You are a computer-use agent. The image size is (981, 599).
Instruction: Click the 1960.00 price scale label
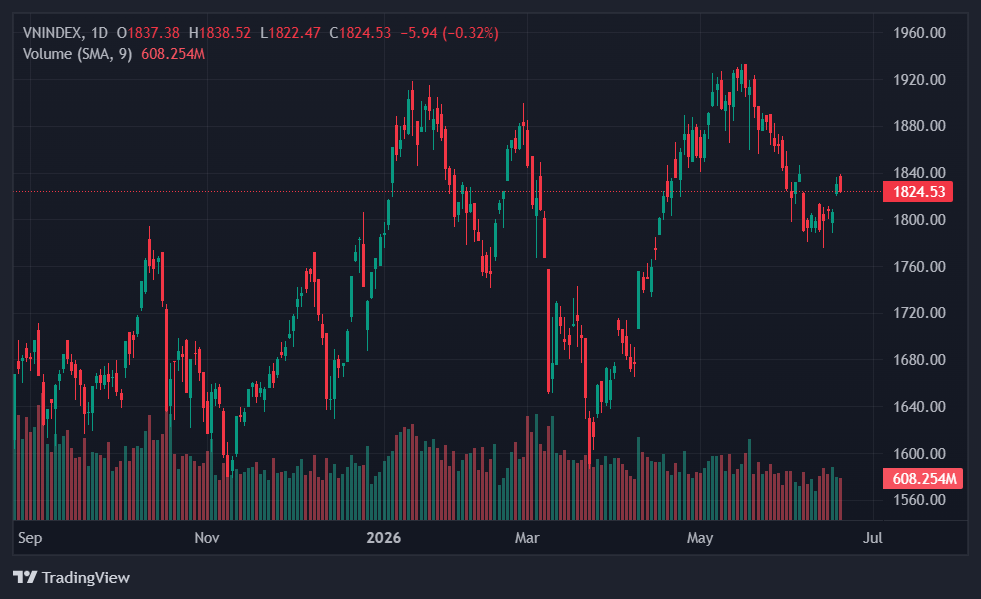coord(919,33)
